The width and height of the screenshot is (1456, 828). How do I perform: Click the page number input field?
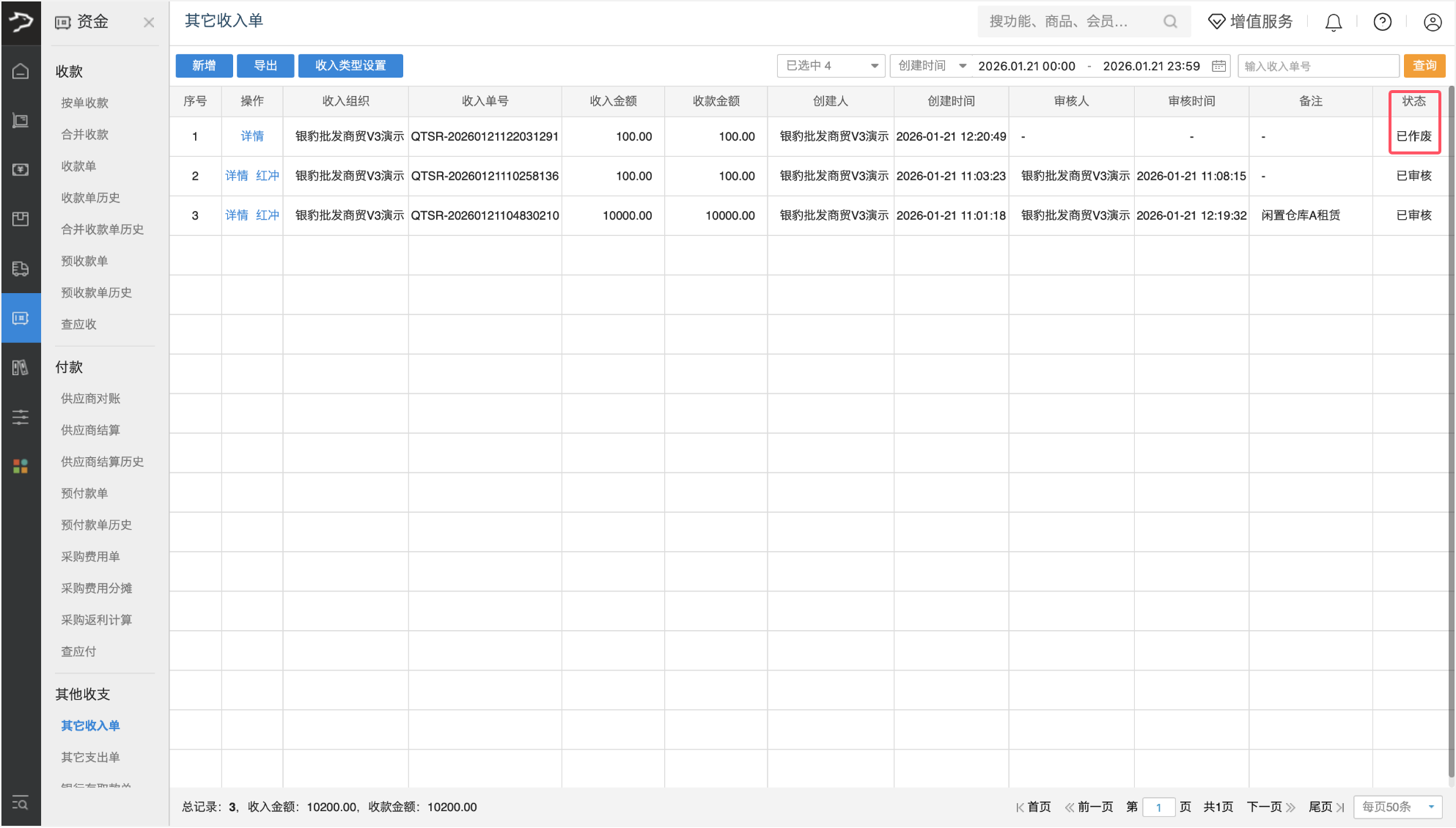[x=1158, y=807]
